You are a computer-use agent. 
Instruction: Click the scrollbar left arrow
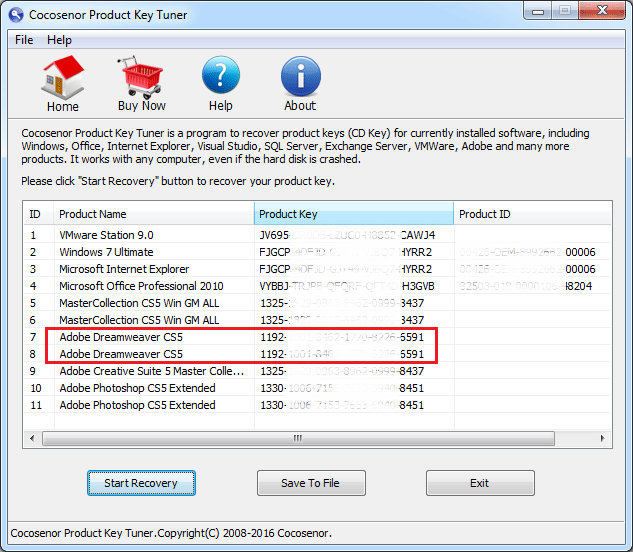pyautogui.click(x=32, y=438)
